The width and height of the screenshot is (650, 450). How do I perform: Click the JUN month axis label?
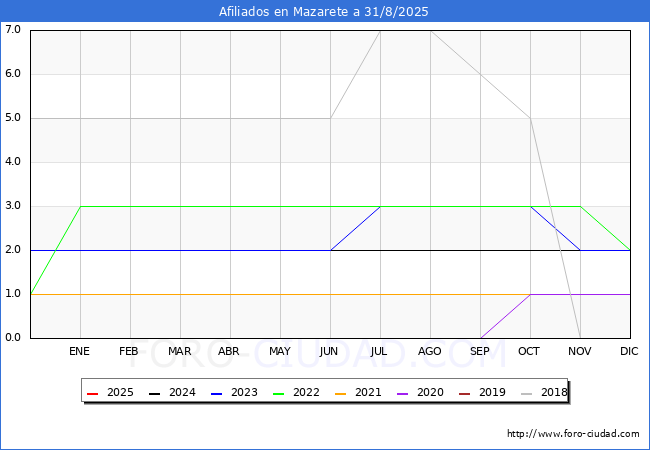click(329, 351)
